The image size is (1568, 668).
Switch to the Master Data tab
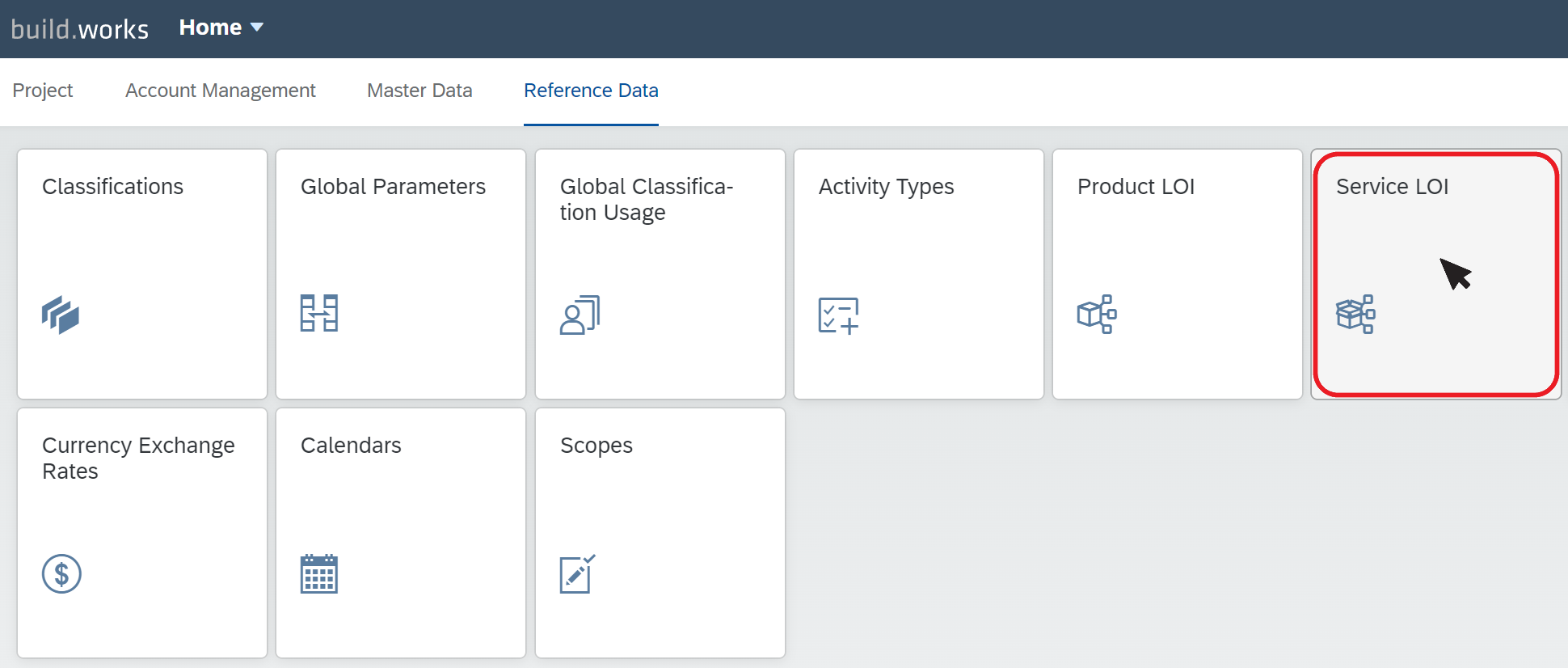coord(419,91)
